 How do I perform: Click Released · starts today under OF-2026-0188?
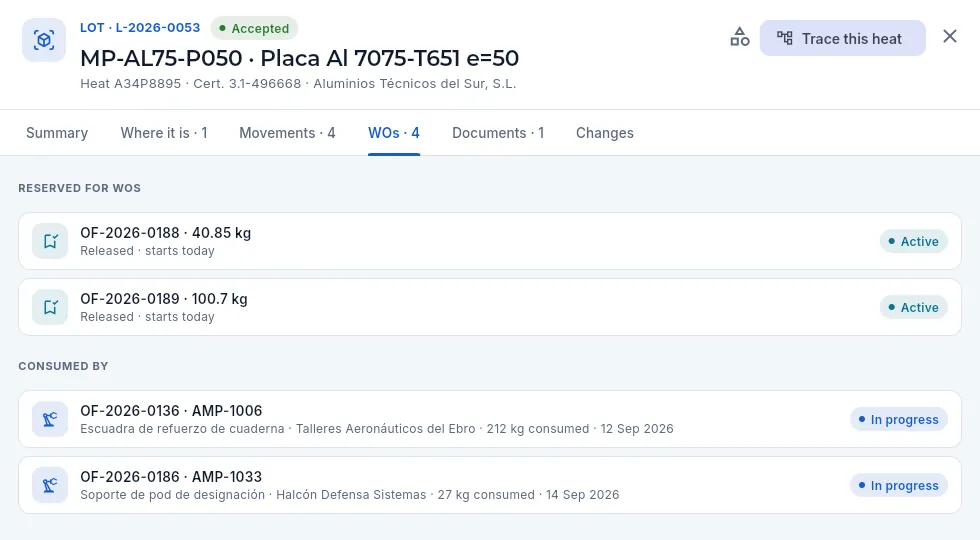pos(148,251)
